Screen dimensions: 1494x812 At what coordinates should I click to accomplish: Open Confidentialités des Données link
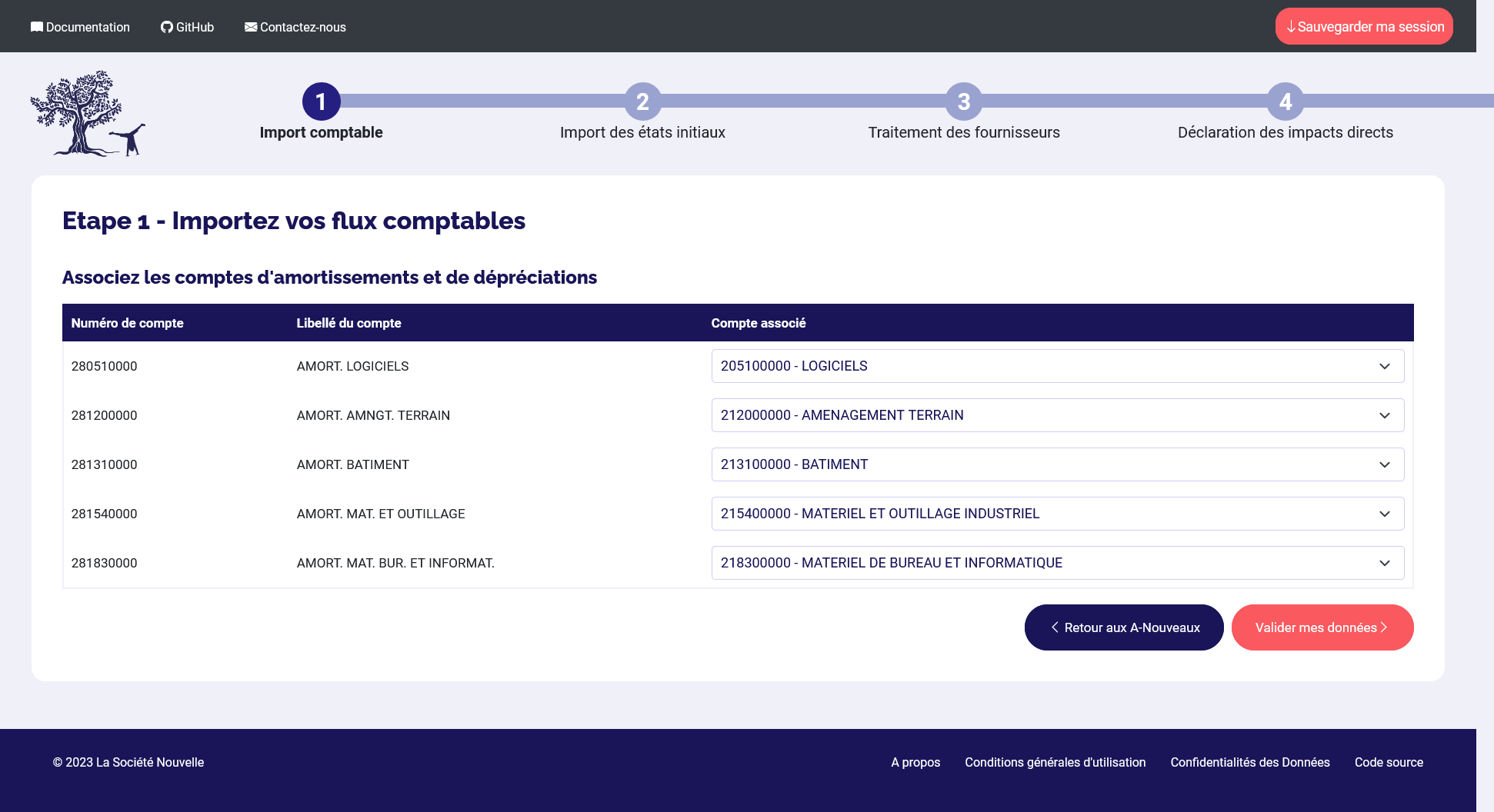point(1250,762)
